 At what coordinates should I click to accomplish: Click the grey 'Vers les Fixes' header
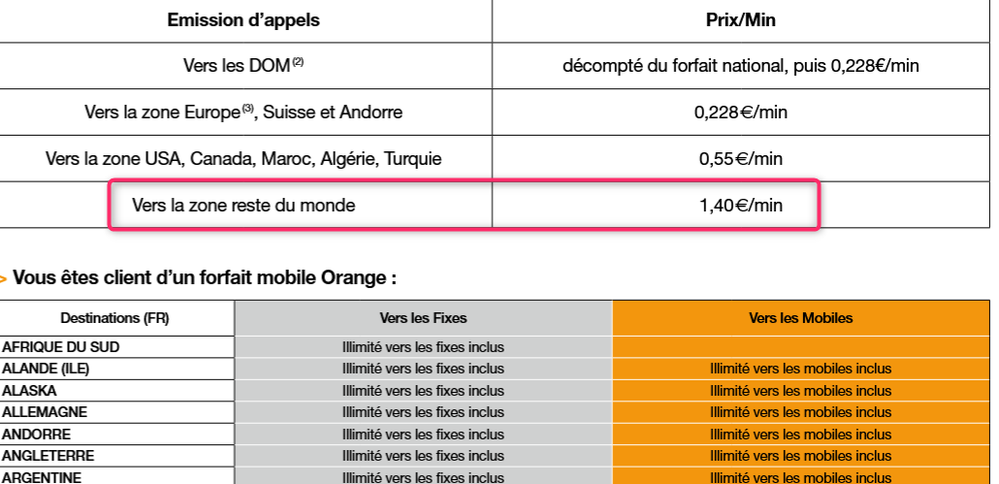[x=423, y=318]
